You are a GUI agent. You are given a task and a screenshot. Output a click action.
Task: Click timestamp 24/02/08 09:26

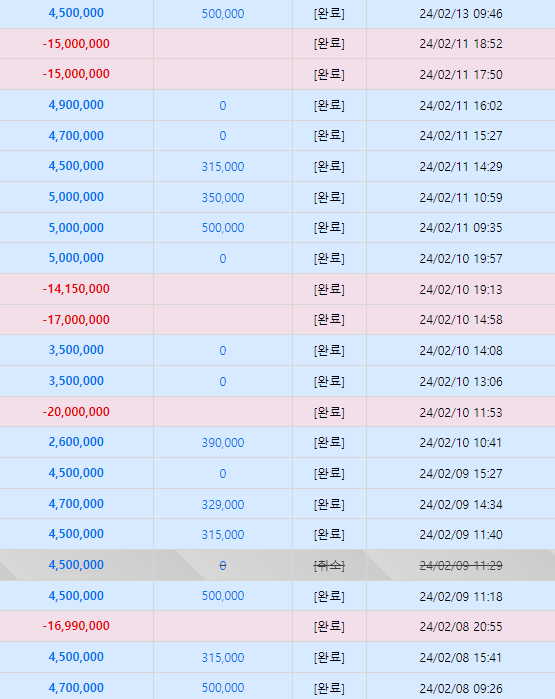pyautogui.click(x=461, y=688)
